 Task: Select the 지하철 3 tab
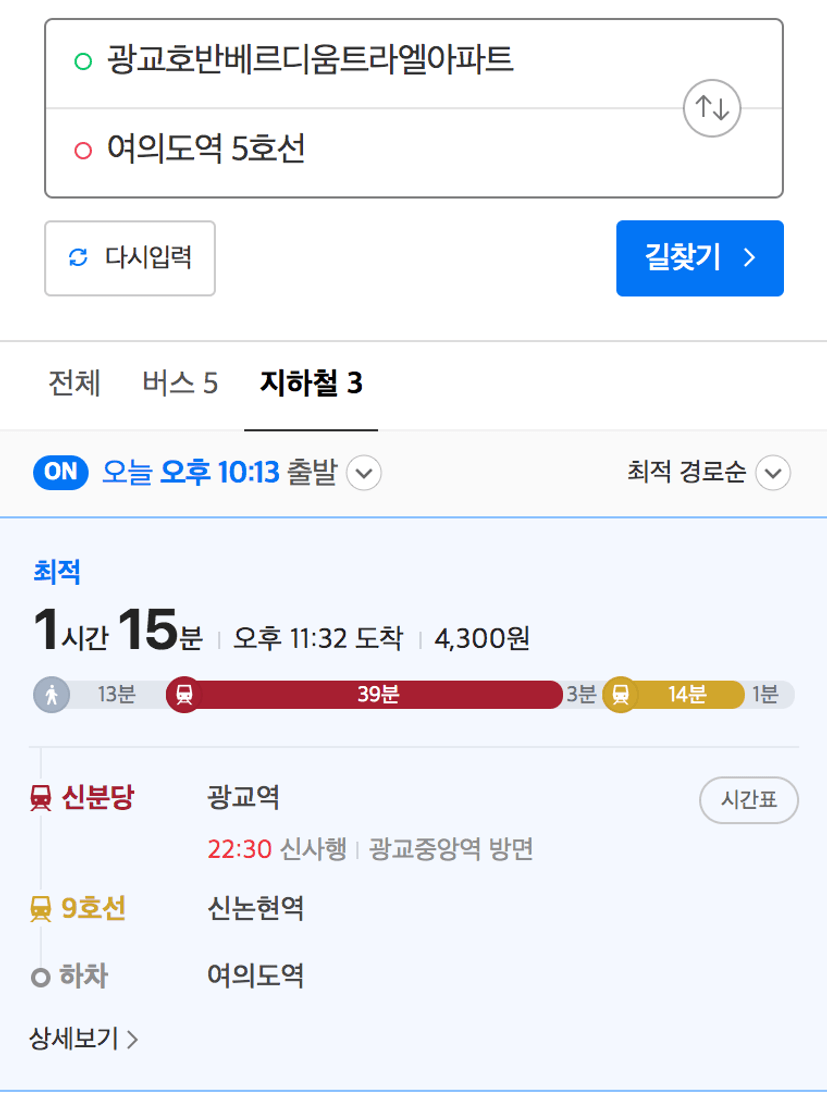pos(311,383)
